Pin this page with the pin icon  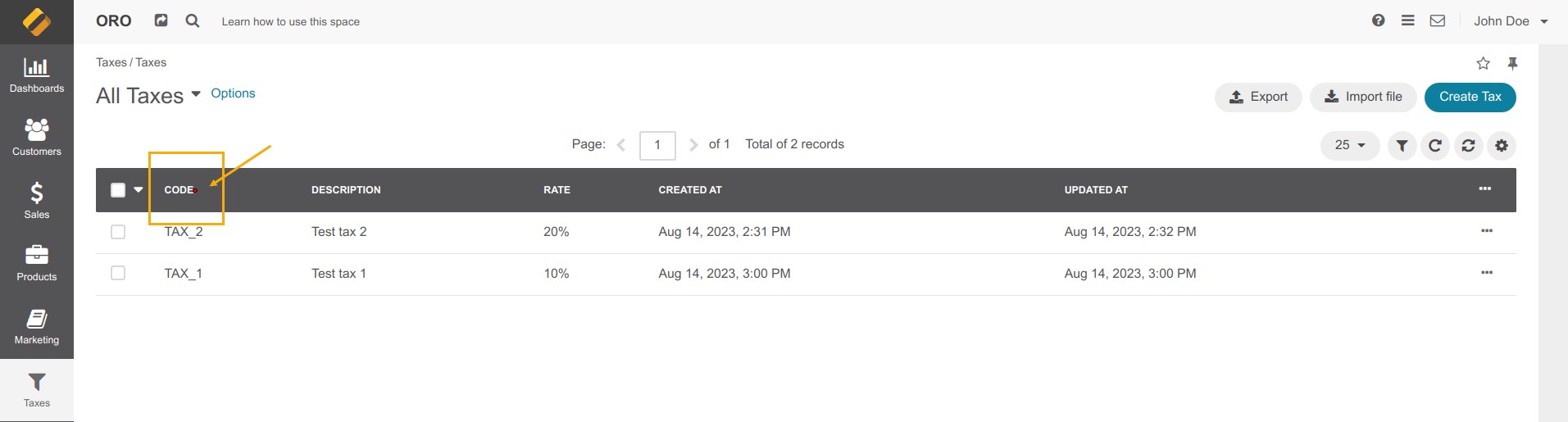click(1512, 63)
